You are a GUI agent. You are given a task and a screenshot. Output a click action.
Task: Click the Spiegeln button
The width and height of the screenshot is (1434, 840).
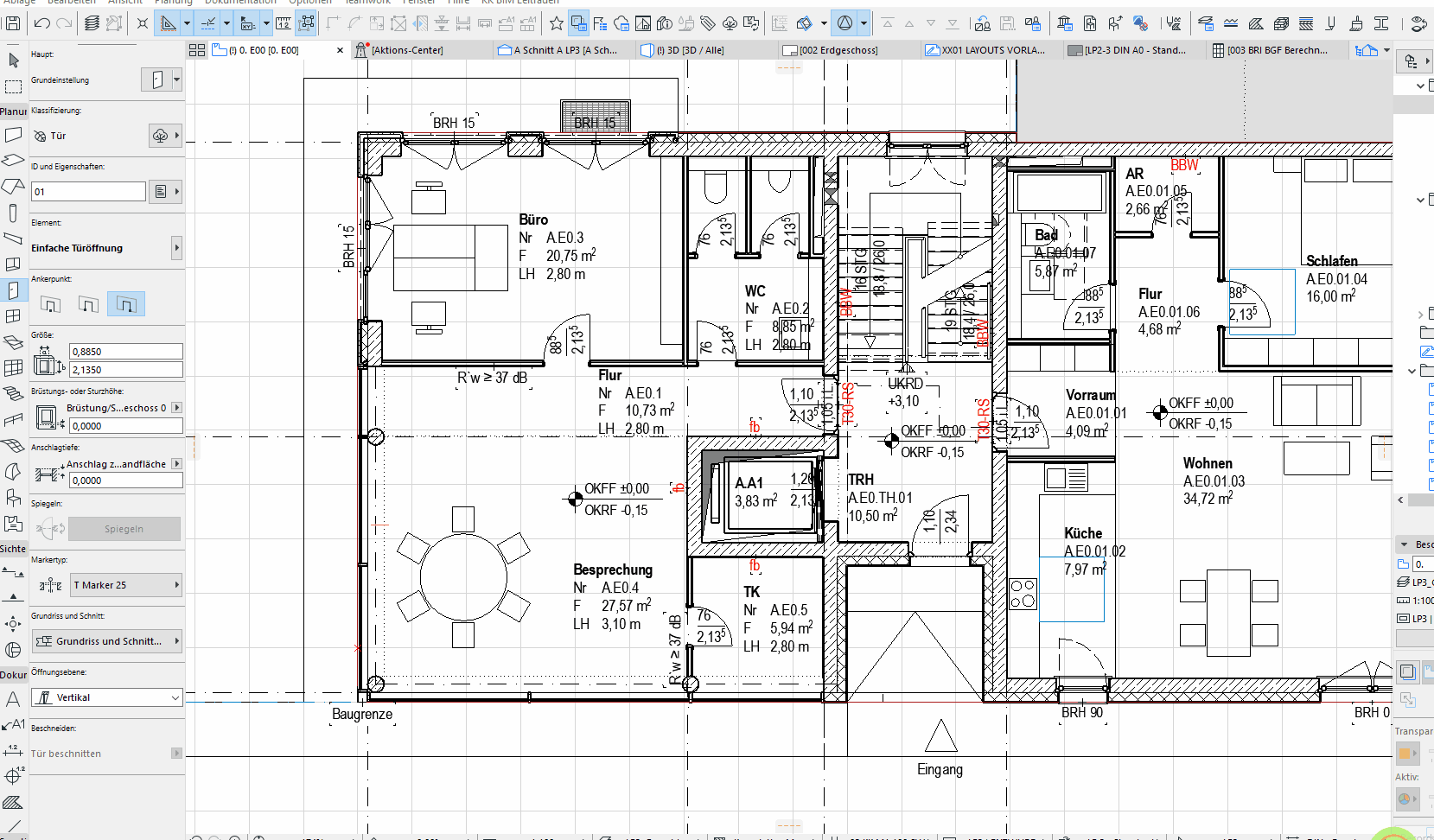[124, 529]
